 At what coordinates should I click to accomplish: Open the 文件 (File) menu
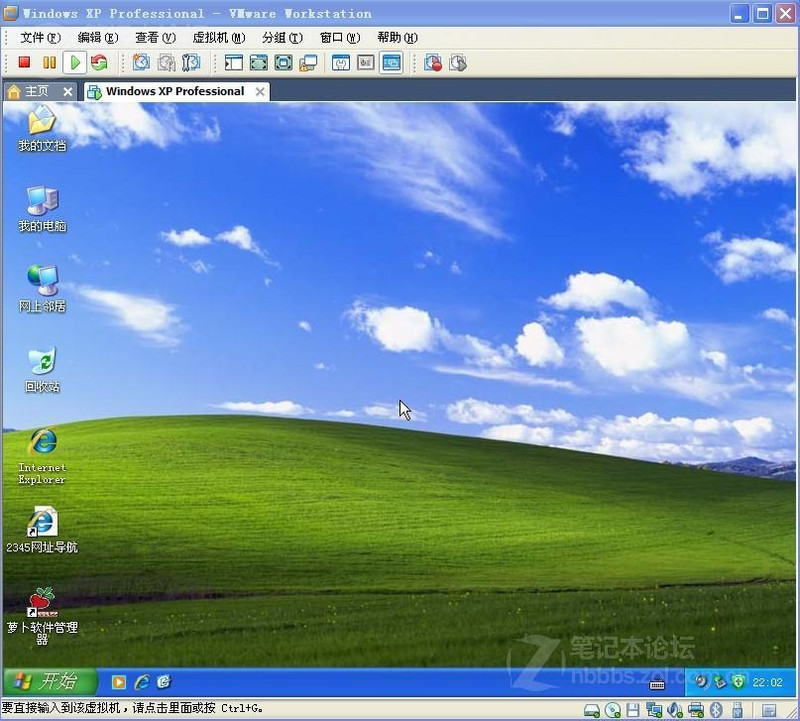pyautogui.click(x=40, y=38)
